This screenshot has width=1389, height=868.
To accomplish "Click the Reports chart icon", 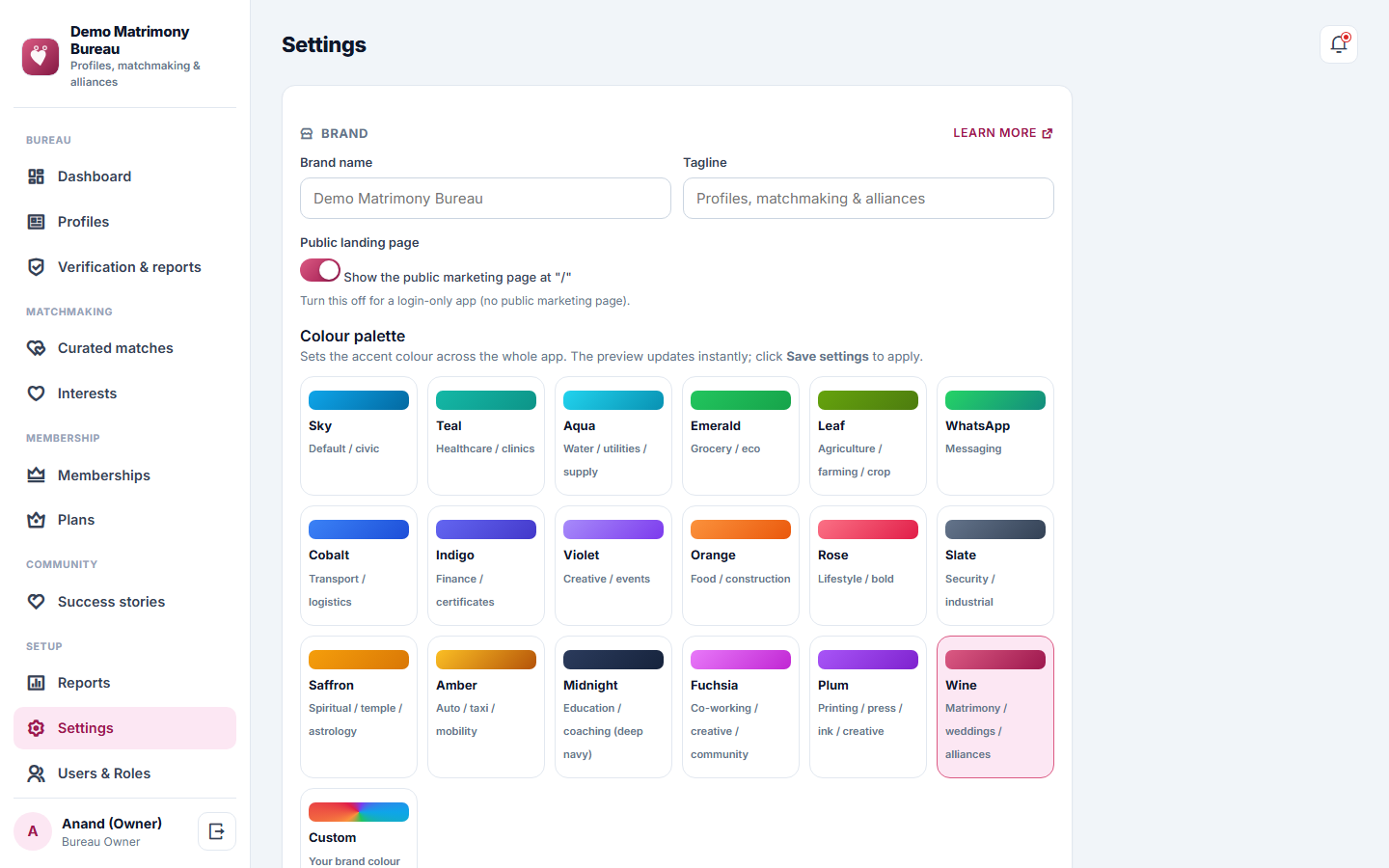I will coord(37,683).
